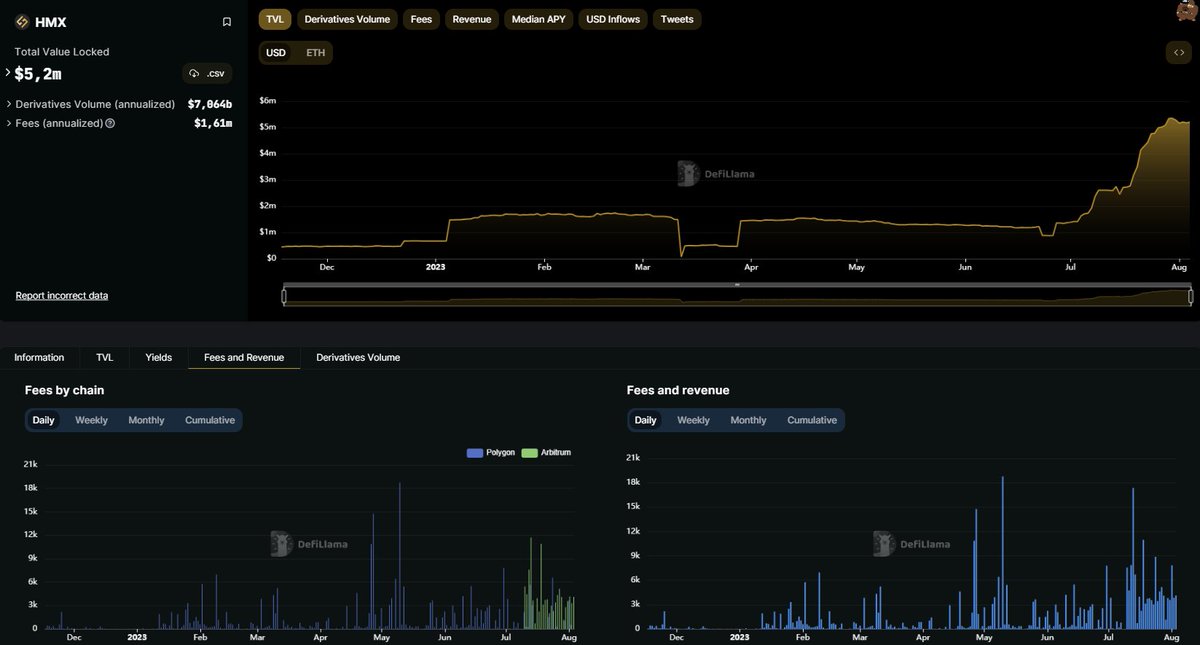Bookmark the HMX protocol
This screenshot has height=645, width=1200.
point(227,21)
